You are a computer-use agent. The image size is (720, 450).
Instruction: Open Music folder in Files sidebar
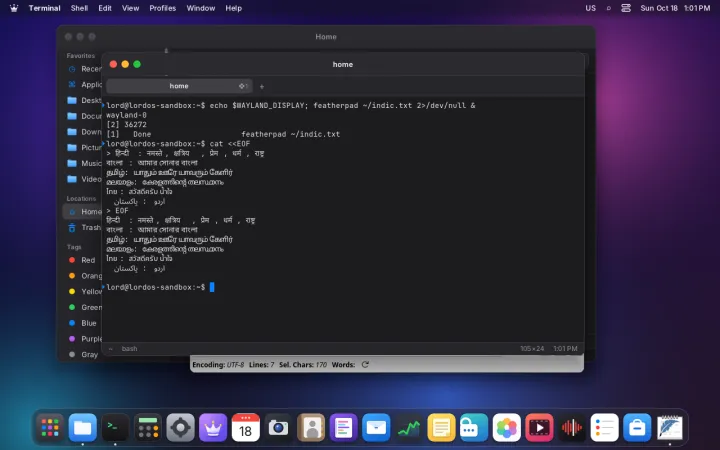click(83, 163)
